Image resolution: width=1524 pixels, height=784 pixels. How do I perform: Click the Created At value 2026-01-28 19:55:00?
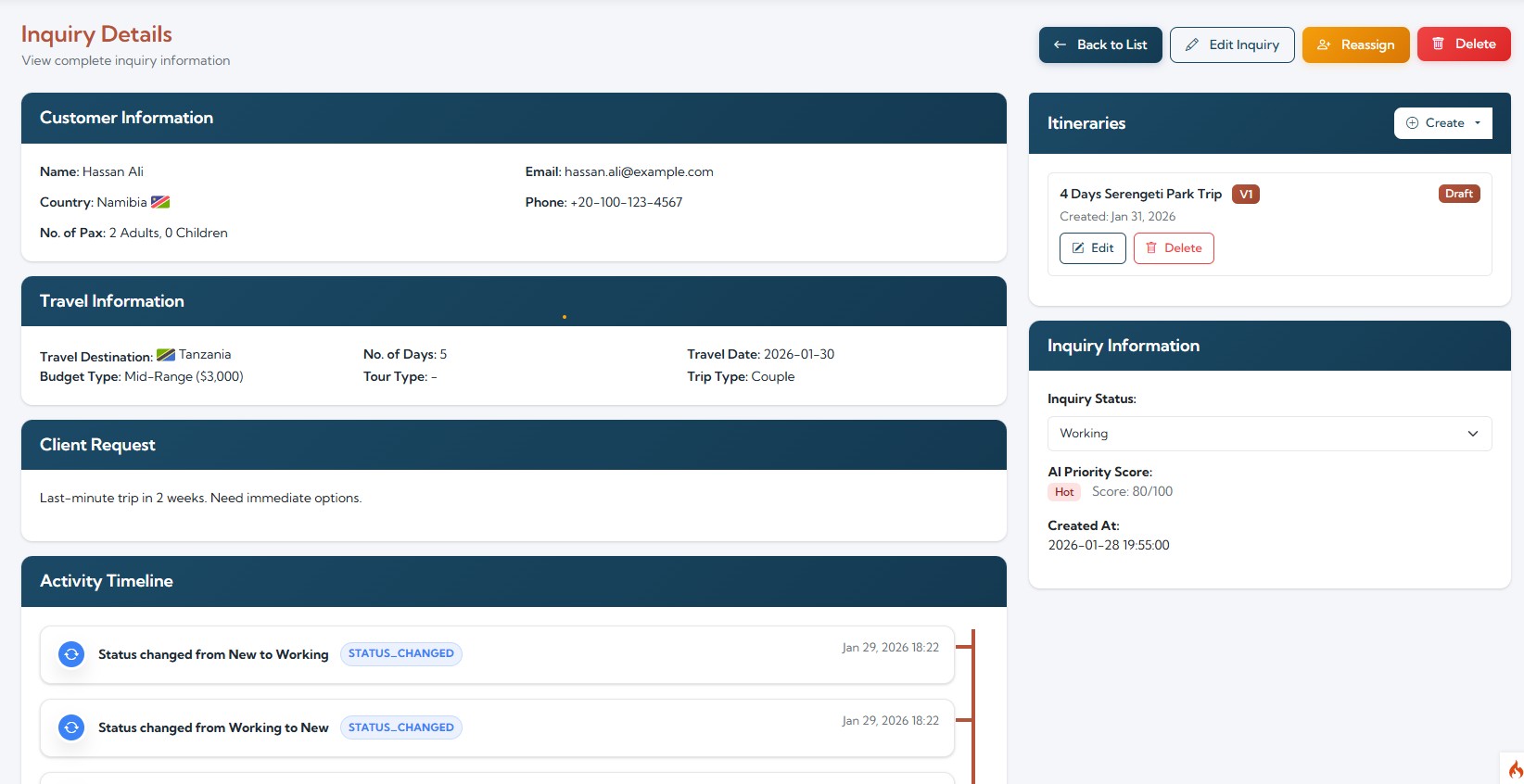1109,545
